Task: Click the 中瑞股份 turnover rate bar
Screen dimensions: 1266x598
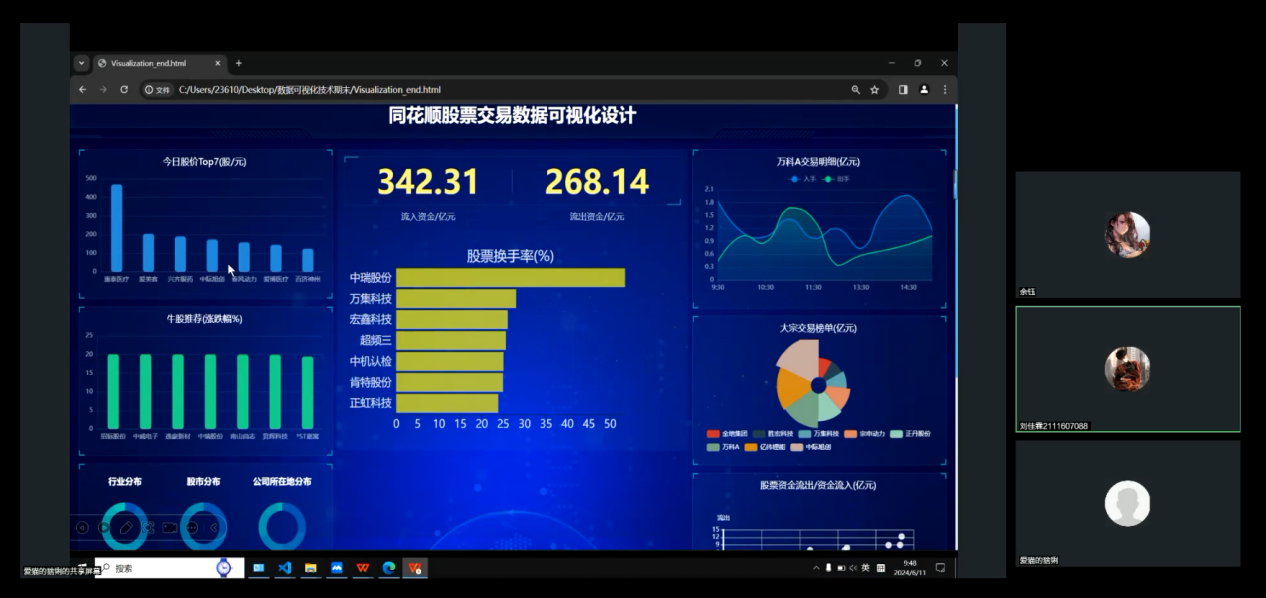Action: point(510,277)
